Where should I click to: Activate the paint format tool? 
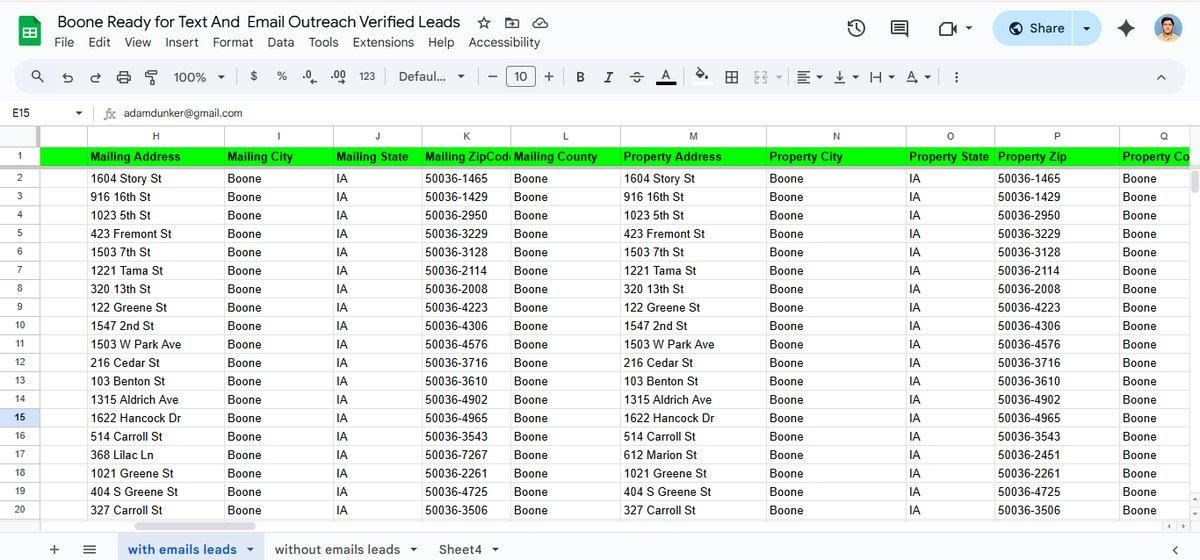(152, 77)
